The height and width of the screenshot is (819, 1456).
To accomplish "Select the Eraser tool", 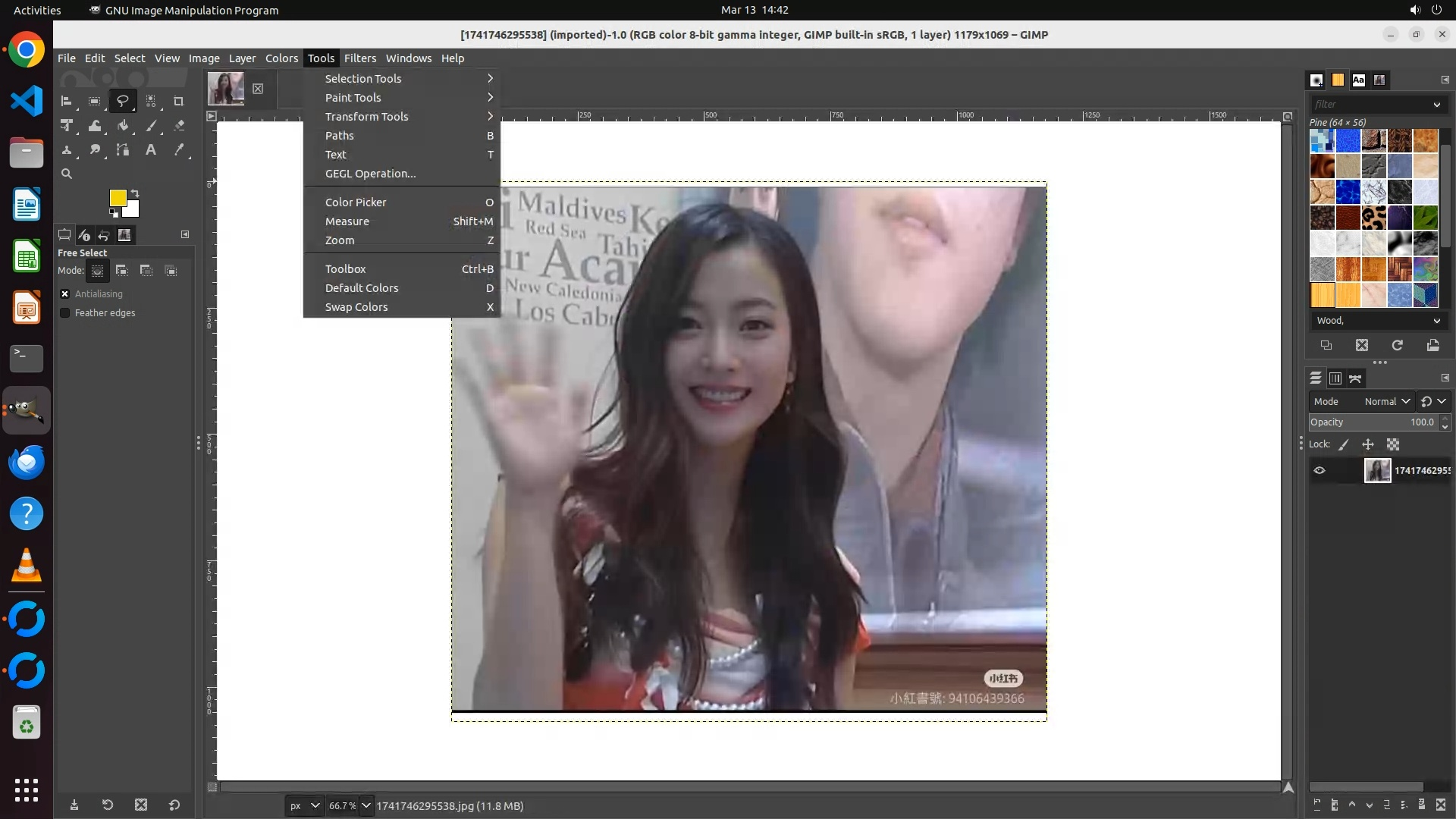I will (179, 126).
